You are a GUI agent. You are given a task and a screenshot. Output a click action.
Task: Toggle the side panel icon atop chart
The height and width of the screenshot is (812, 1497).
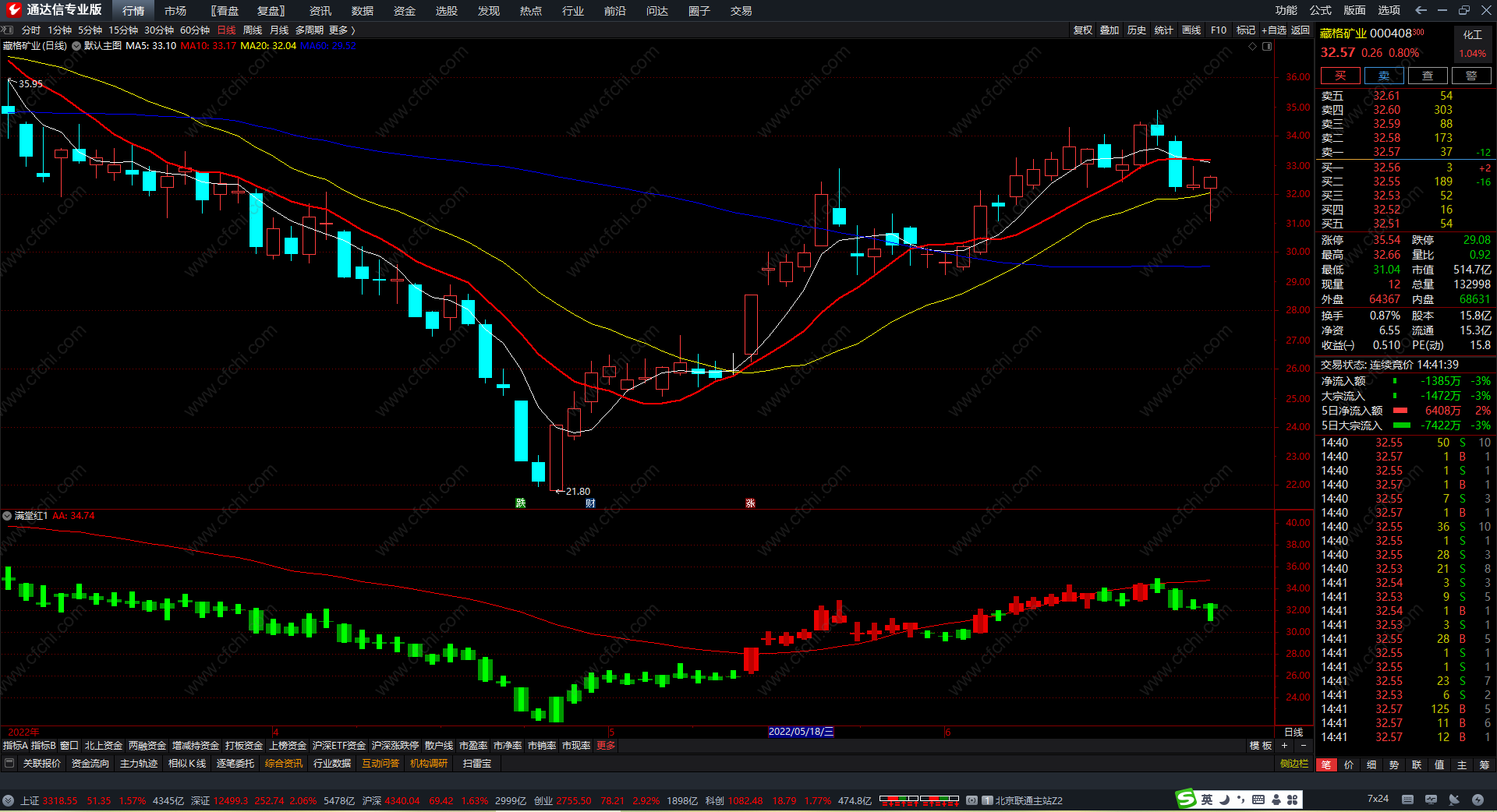point(1267,46)
